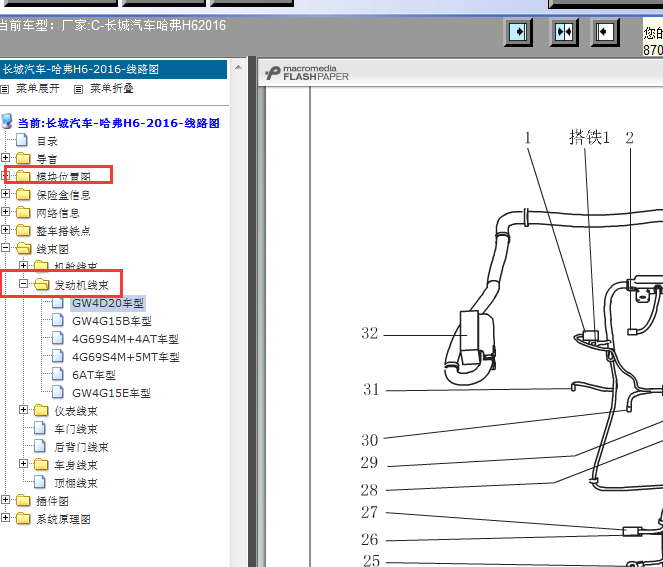Click the 导言 folder icon

[x=23, y=159]
